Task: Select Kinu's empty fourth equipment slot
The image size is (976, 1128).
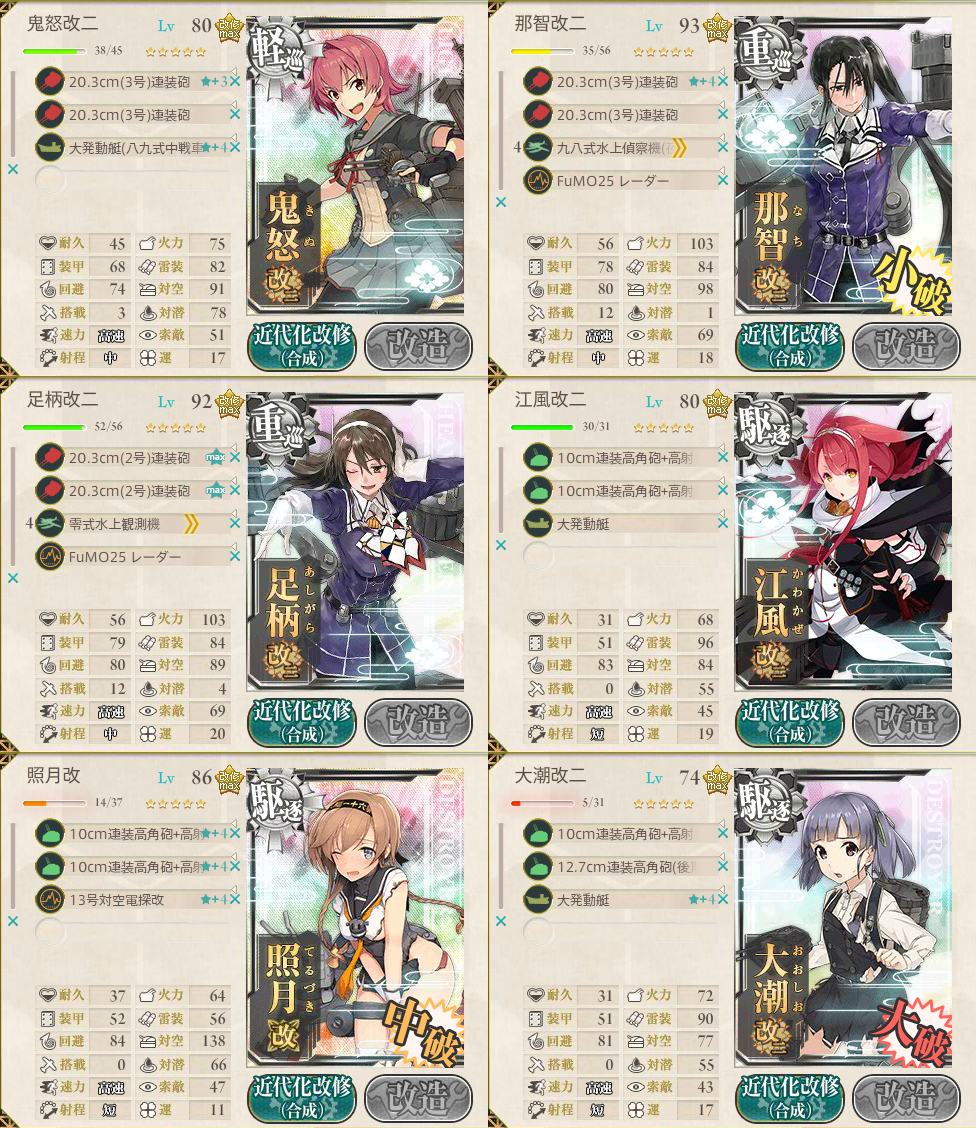Action: pyautogui.click(x=133, y=180)
